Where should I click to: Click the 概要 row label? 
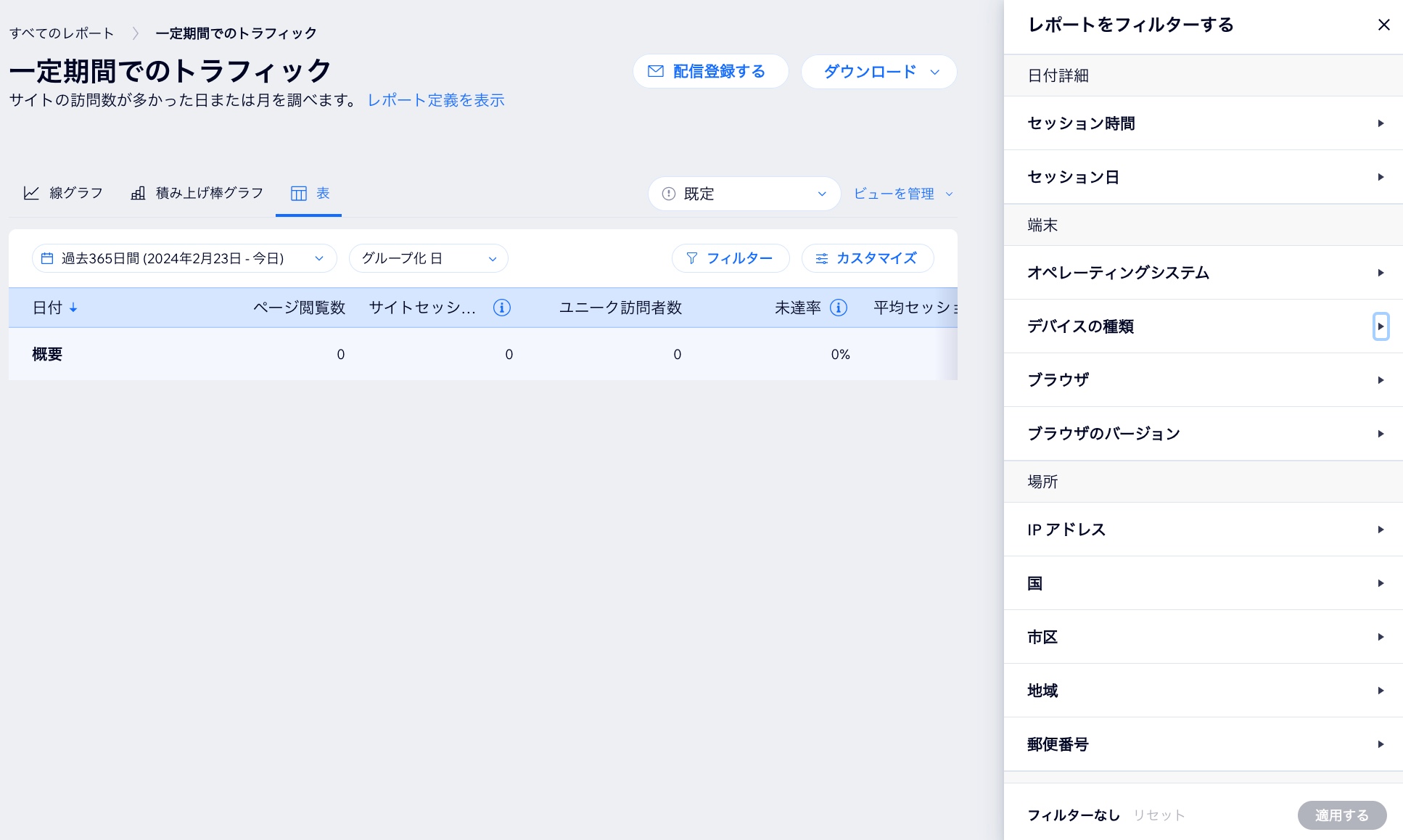47,354
